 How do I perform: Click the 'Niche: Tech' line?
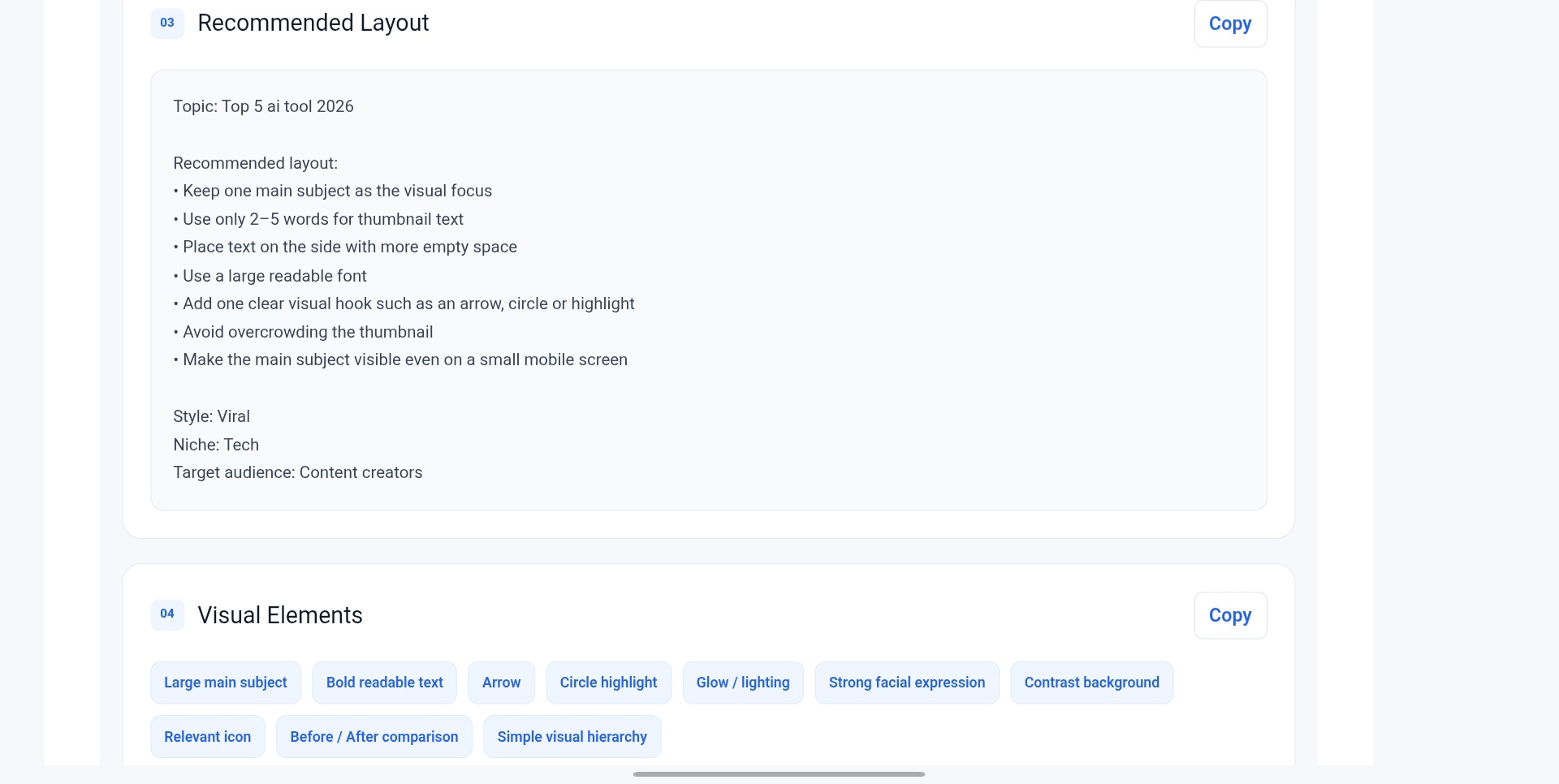pyautogui.click(x=216, y=445)
